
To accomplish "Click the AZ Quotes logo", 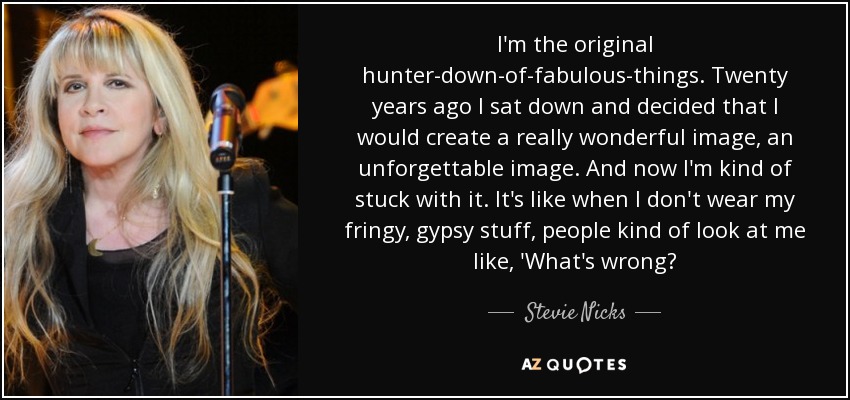I will coord(575,364).
